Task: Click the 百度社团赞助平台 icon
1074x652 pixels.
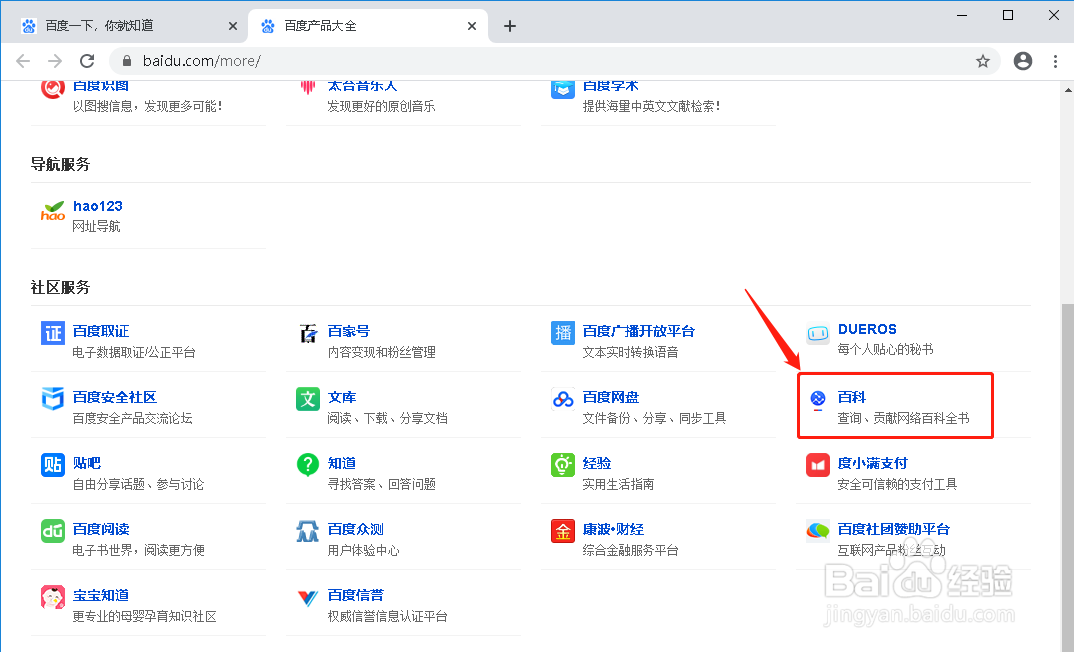Action: (818, 530)
